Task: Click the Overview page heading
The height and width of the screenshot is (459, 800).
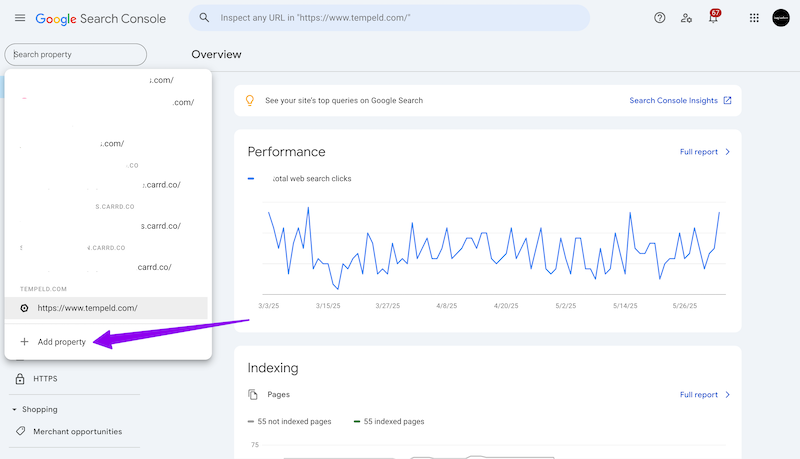Action: [216, 55]
